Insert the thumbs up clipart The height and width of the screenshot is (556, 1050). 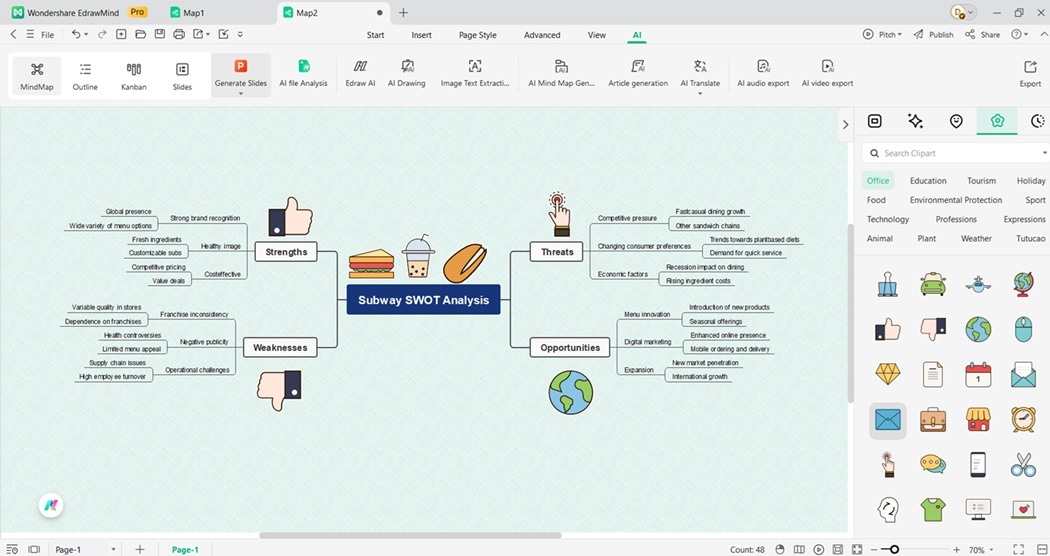[x=887, y=329]
